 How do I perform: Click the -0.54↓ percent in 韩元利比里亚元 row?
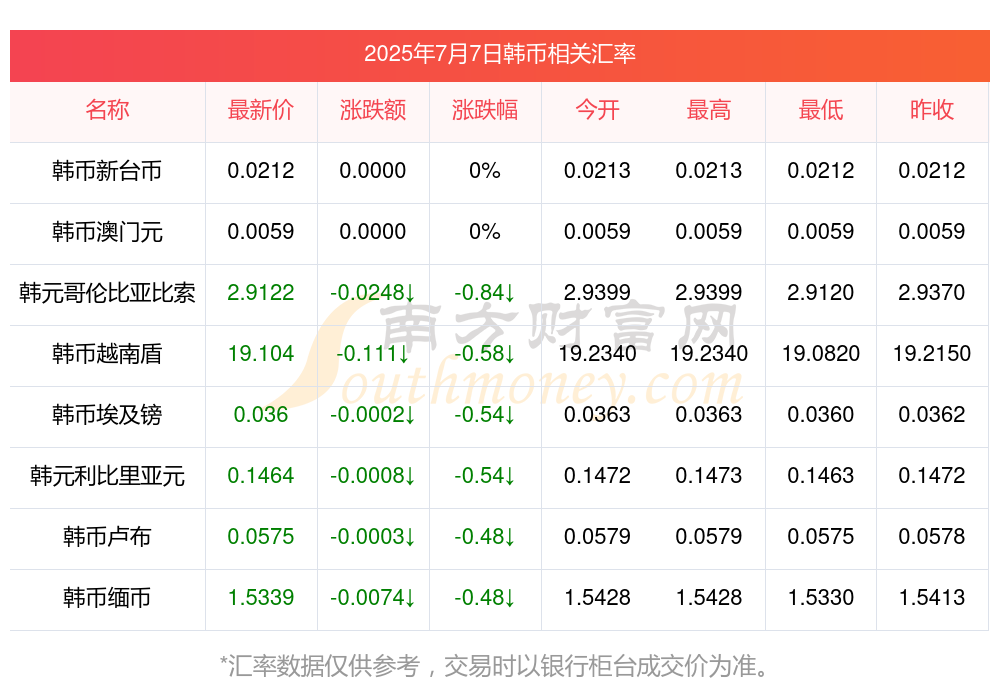point(485,476)
